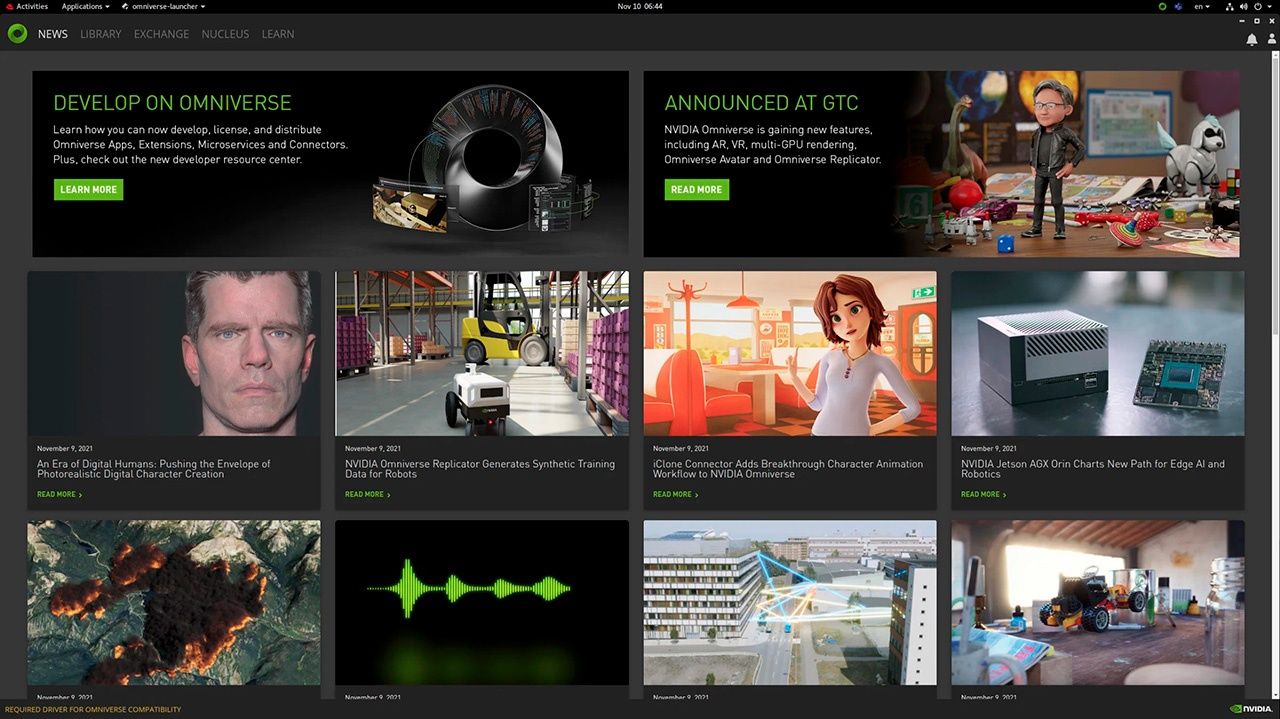Click the NVIDIA logo in status bar
The image size is (1280, 719).
(x=1250, y=709)
